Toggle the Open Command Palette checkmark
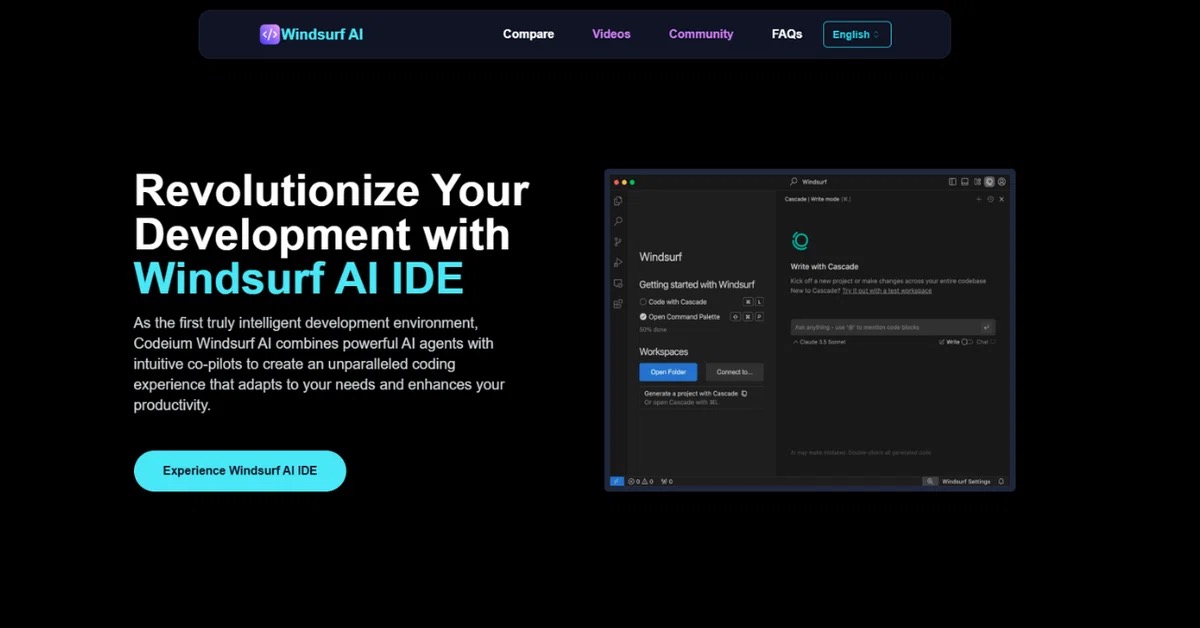 643,316
